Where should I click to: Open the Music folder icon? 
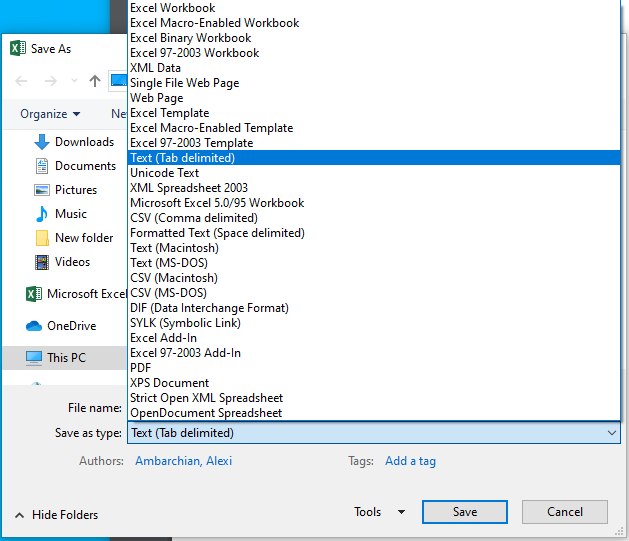(42, 214)
